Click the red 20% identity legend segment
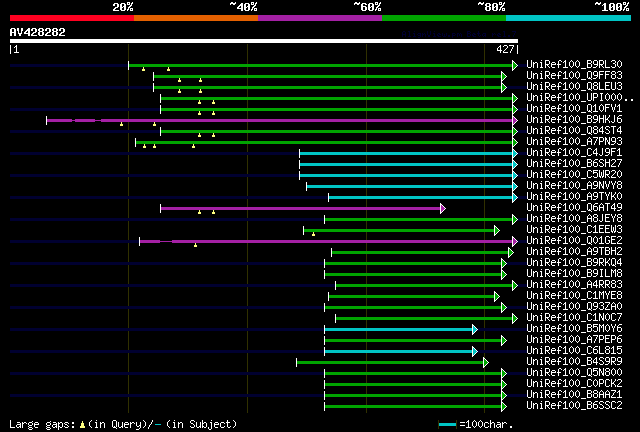The width and height of the screenshot is (640, 432). click(72, 18)
